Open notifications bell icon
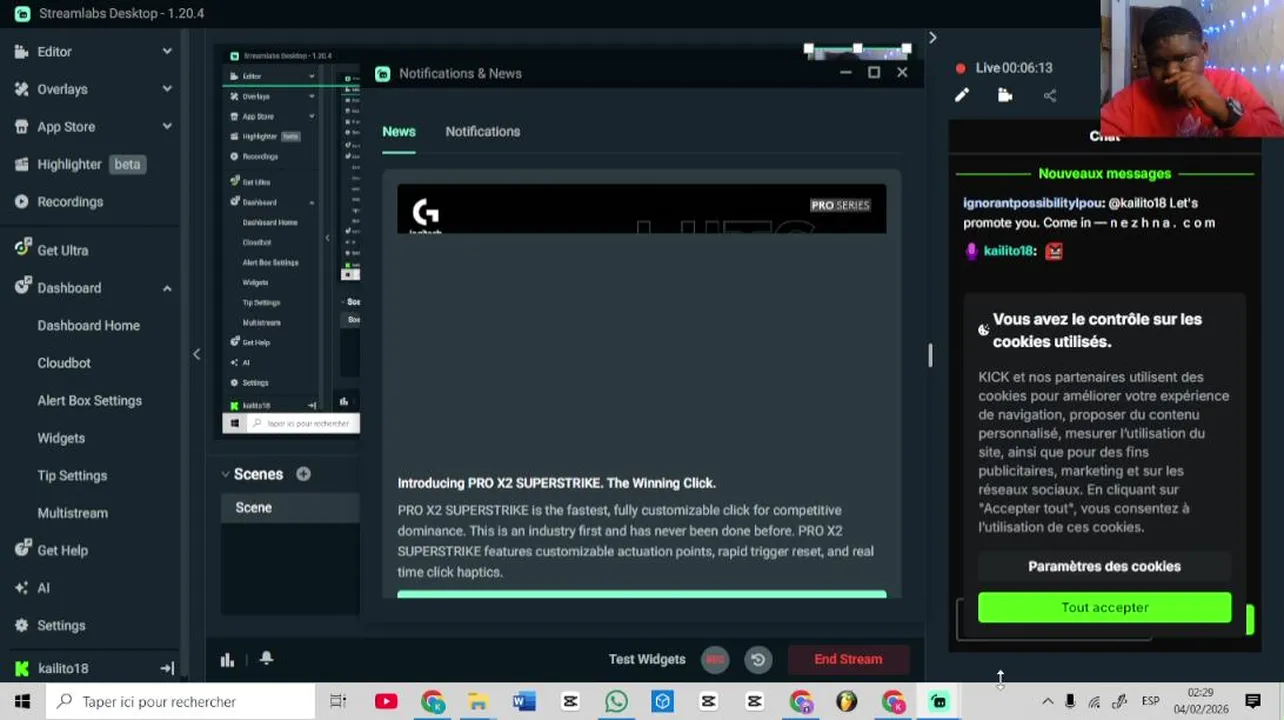This screenshot has width=1284, height=720. coord(266,658)
